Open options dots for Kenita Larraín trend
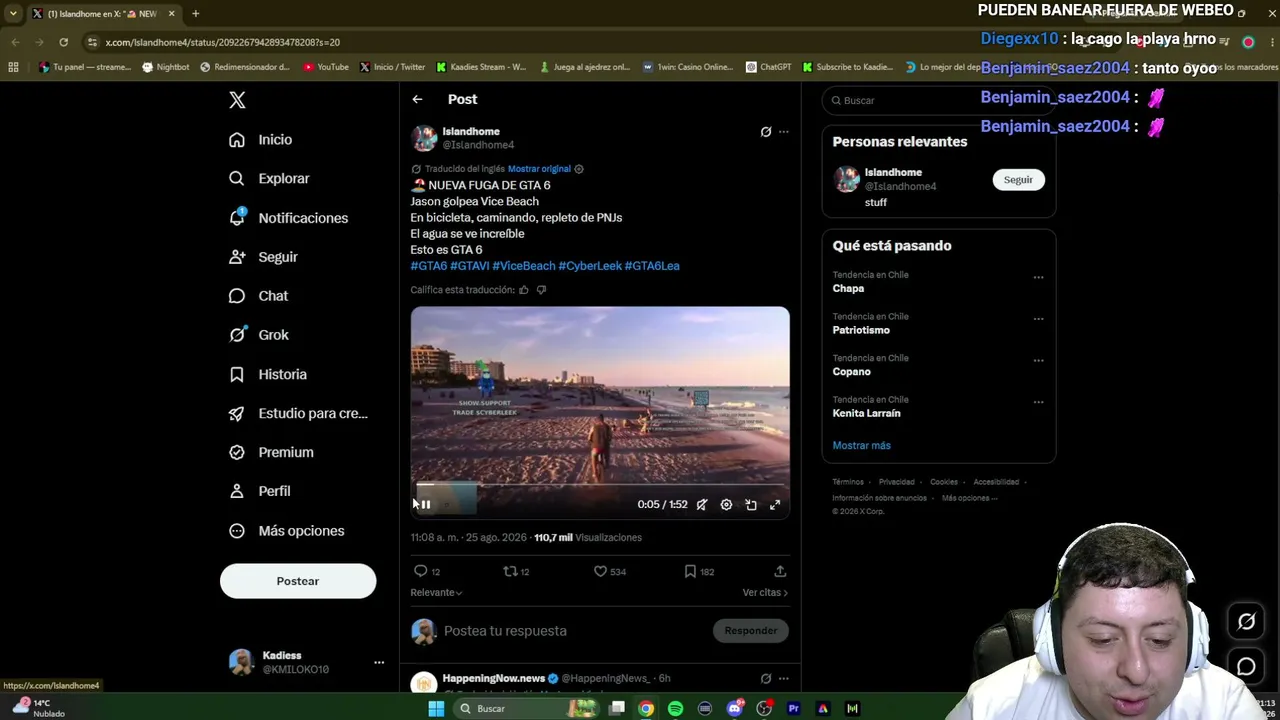1280x720 pixels. click(x=1038, y=403)
